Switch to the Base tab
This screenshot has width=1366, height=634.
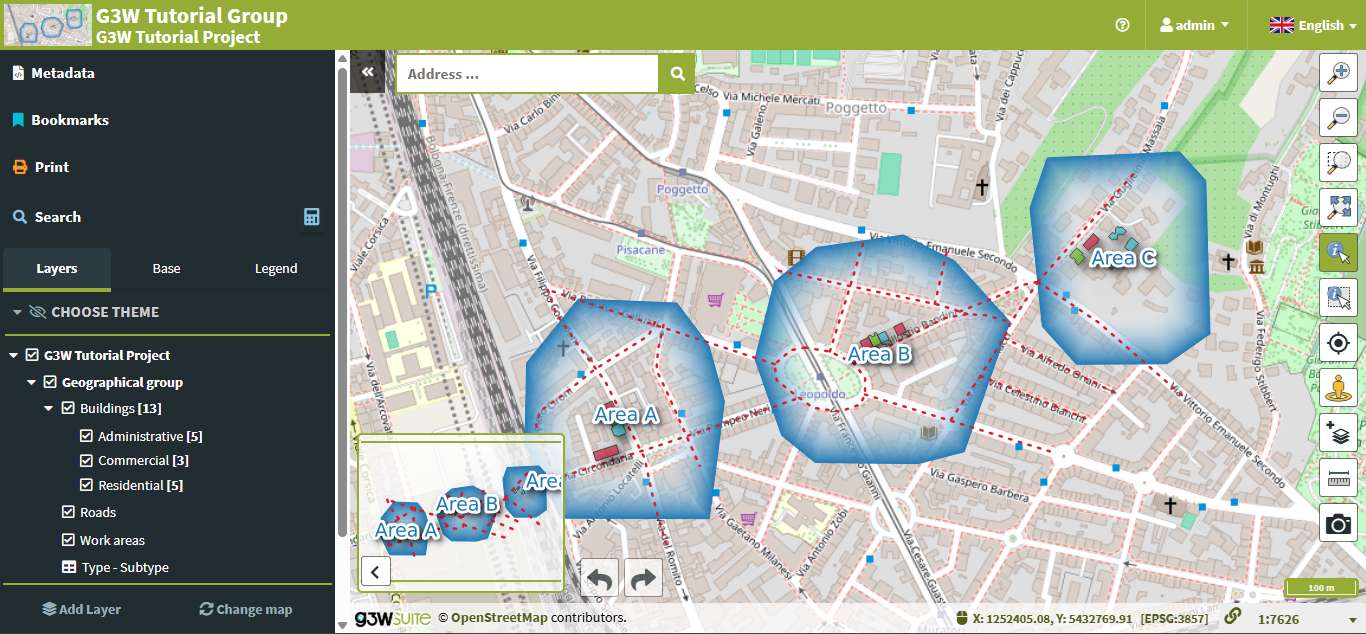tap(166, 268)
